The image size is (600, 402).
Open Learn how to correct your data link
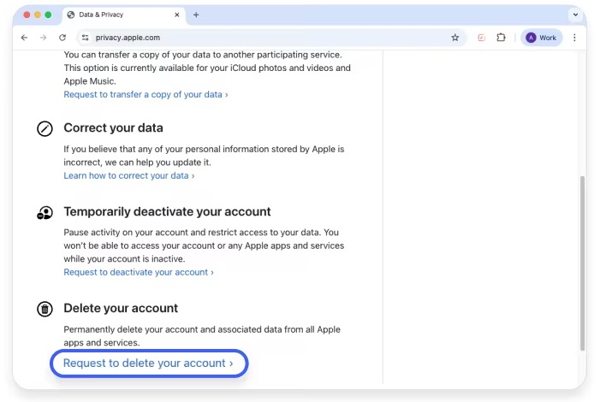[x=129, y=176]
